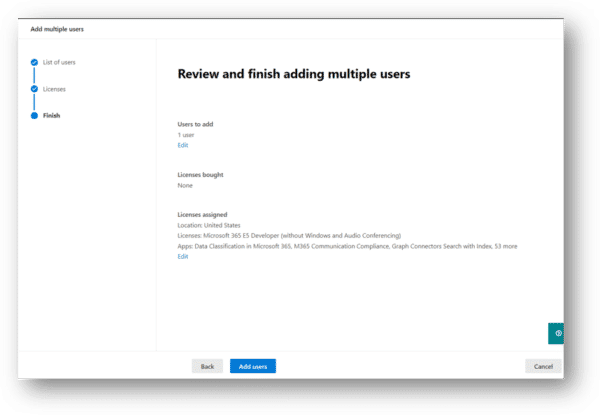Click Edit under Users to add
This screenshot has height=415, width=600.
(x=182, y=145)
